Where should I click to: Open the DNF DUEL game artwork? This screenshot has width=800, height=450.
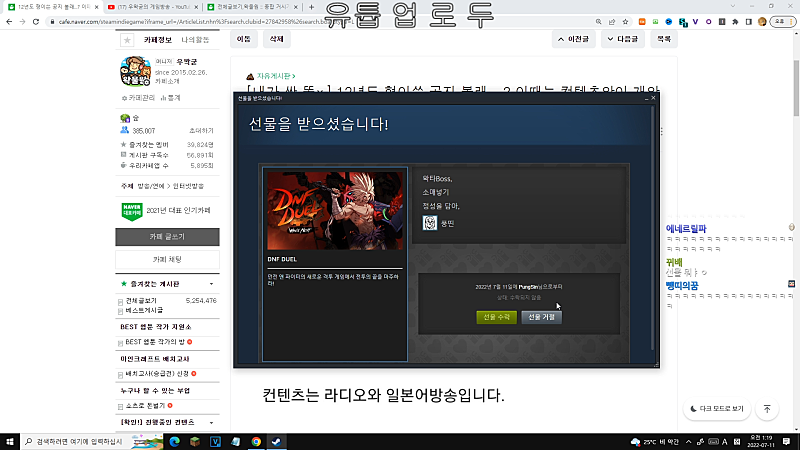tap(335, 211)
